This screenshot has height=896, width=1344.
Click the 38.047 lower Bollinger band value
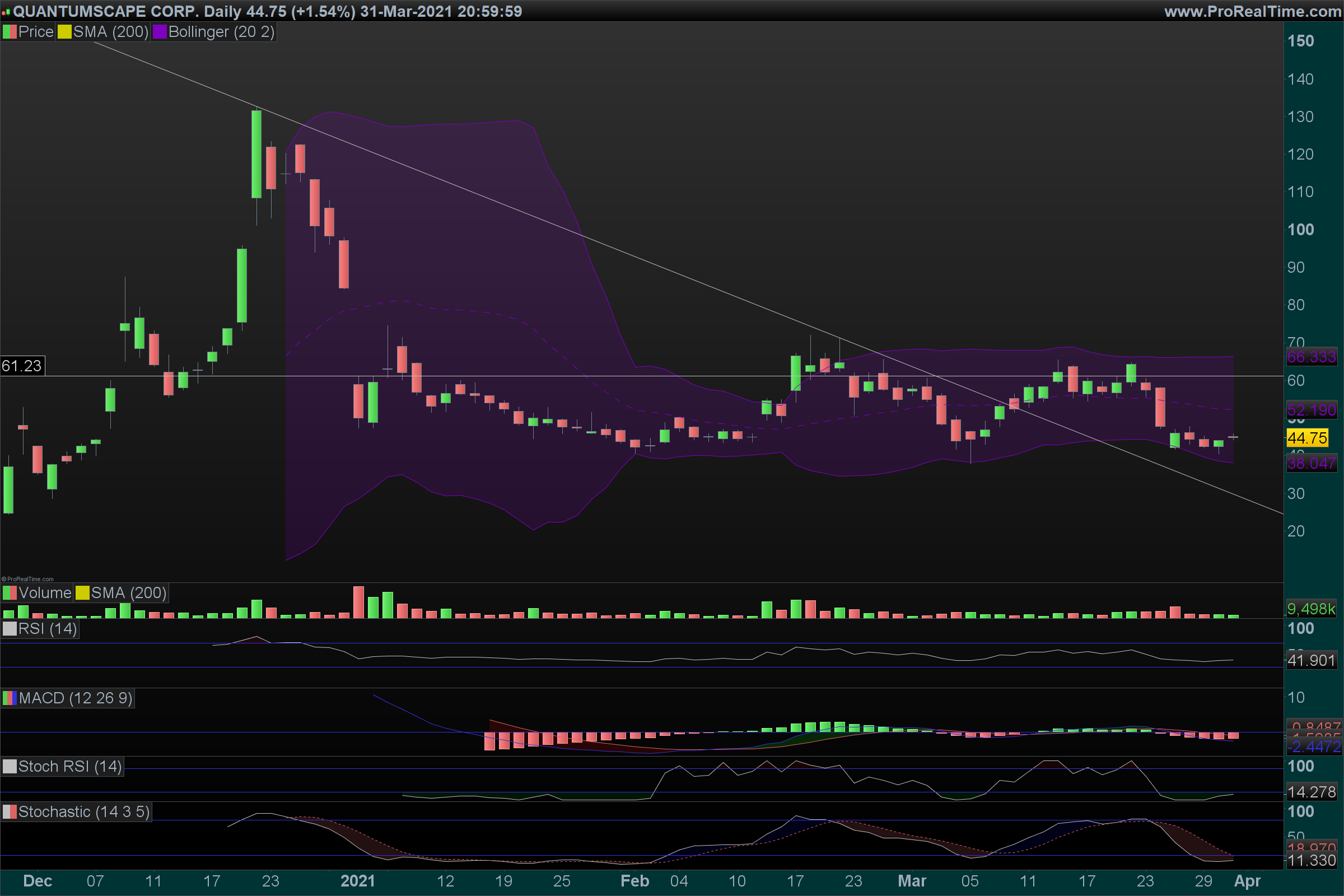[x=1312, y=464]
